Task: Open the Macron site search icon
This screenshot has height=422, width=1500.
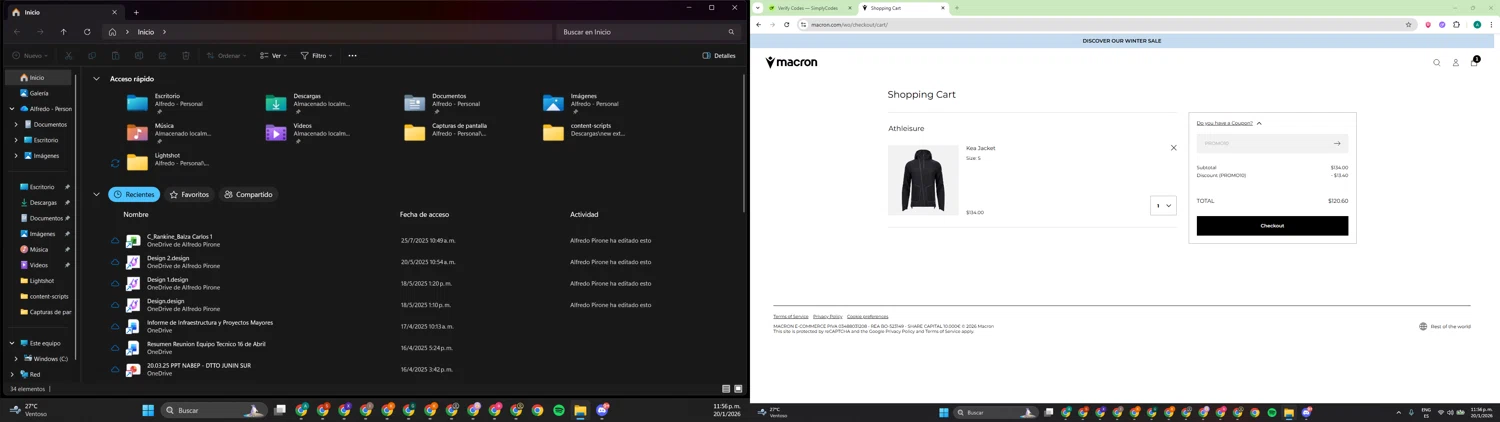Action: click(1437, 63)
